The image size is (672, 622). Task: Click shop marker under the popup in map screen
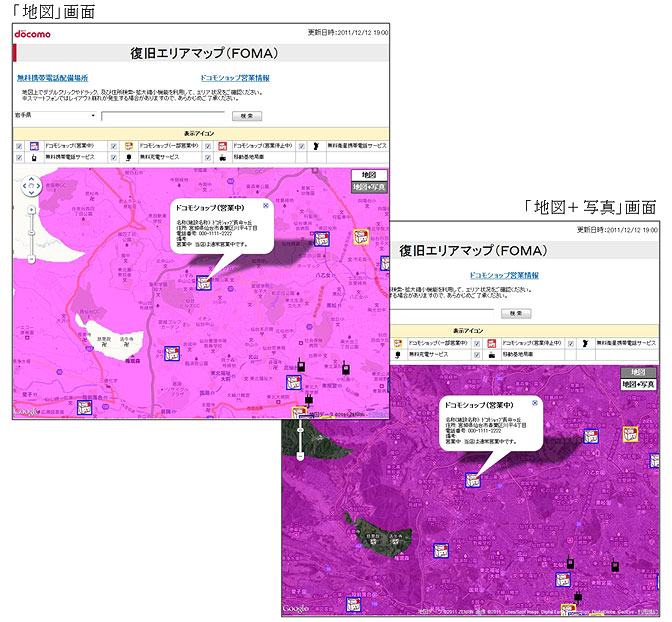coord(203,282)
